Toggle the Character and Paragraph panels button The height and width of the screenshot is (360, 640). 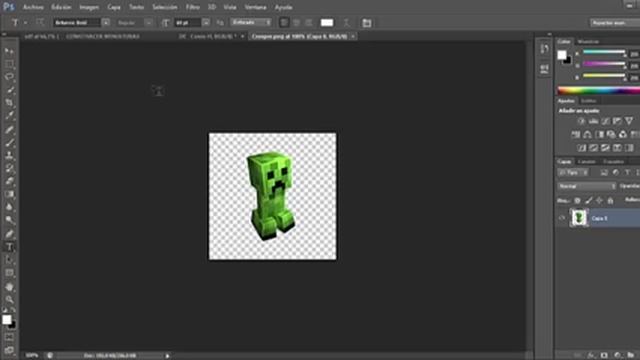click(x=367, y=23)
